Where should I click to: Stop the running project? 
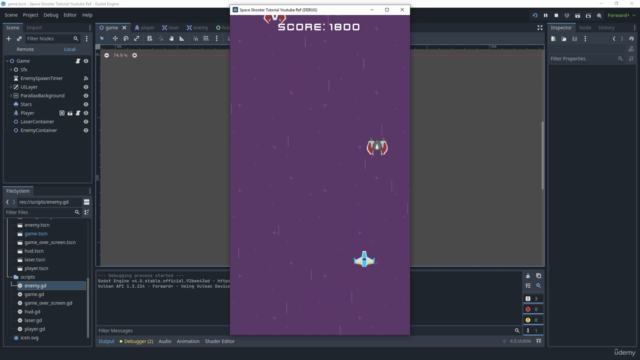click(556, 16)
